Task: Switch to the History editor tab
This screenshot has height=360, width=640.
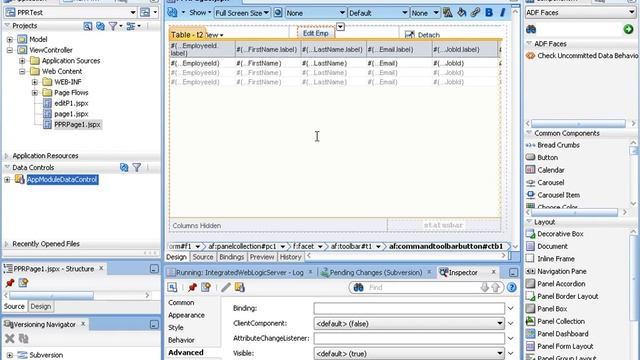Action: 290,257
